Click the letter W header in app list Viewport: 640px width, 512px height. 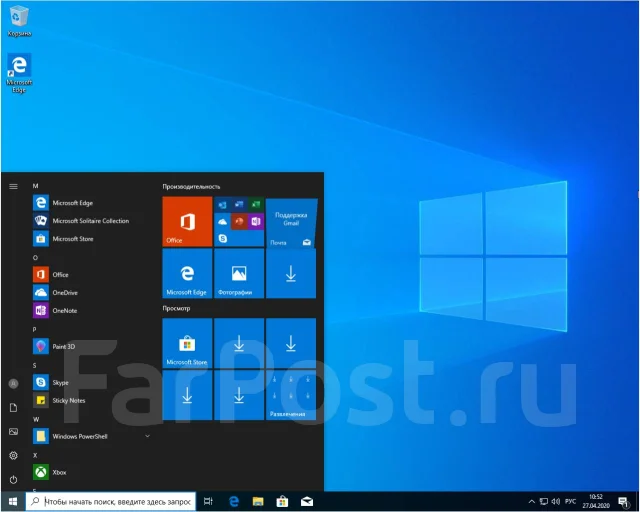[x=36, y=419]
